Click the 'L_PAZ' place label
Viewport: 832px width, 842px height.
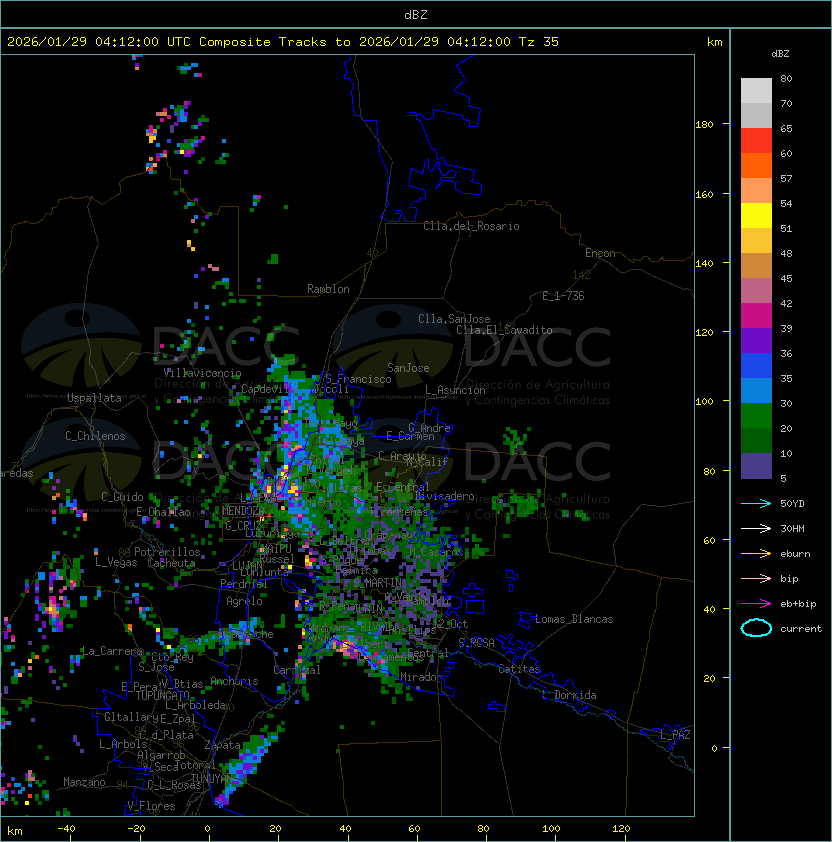tap(675, 735)
